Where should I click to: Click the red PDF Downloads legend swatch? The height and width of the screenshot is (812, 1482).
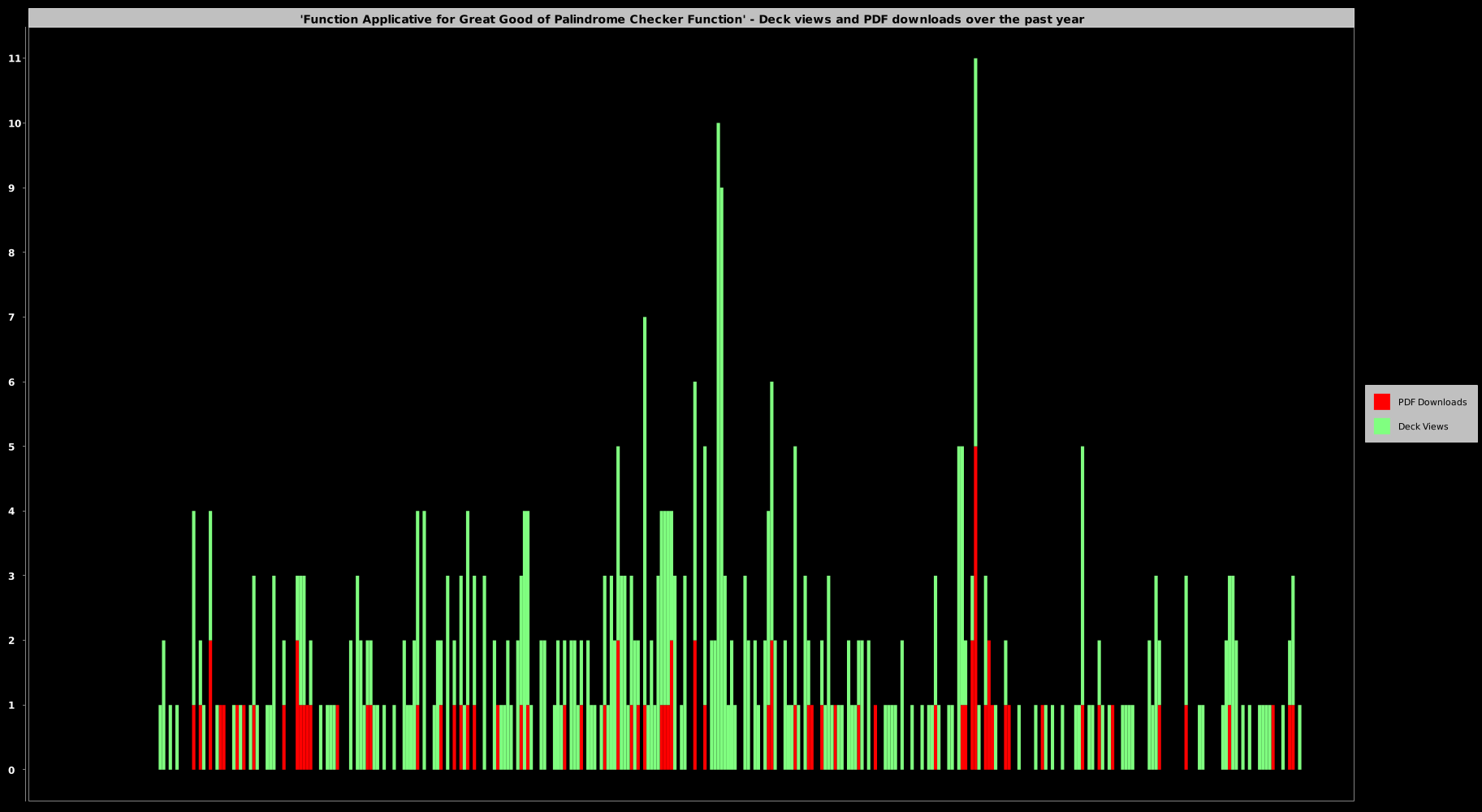point(1381,402)
